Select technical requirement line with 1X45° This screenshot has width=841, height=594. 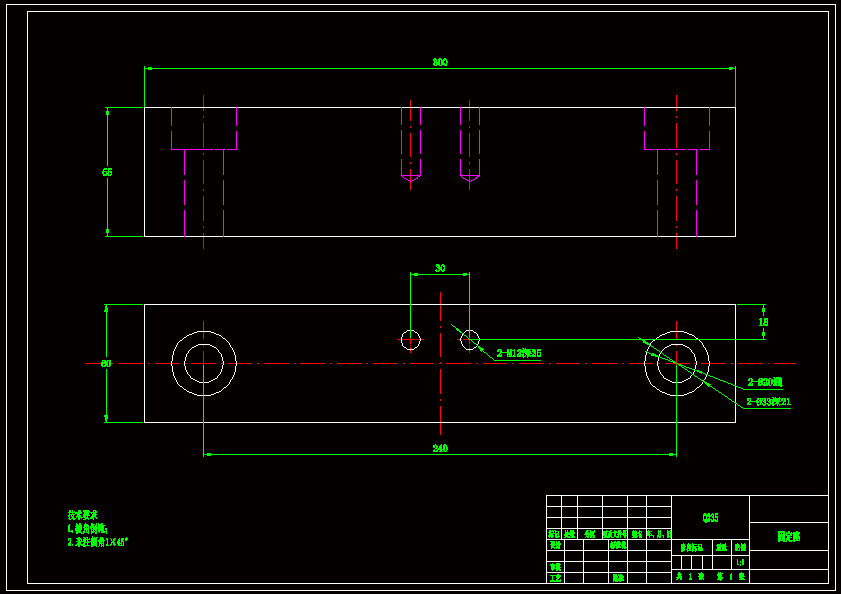point(98,542)
